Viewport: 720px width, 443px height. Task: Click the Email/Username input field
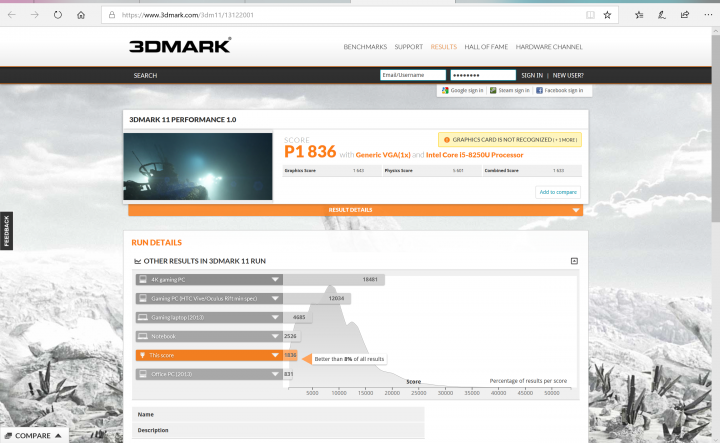click(413, 75)
